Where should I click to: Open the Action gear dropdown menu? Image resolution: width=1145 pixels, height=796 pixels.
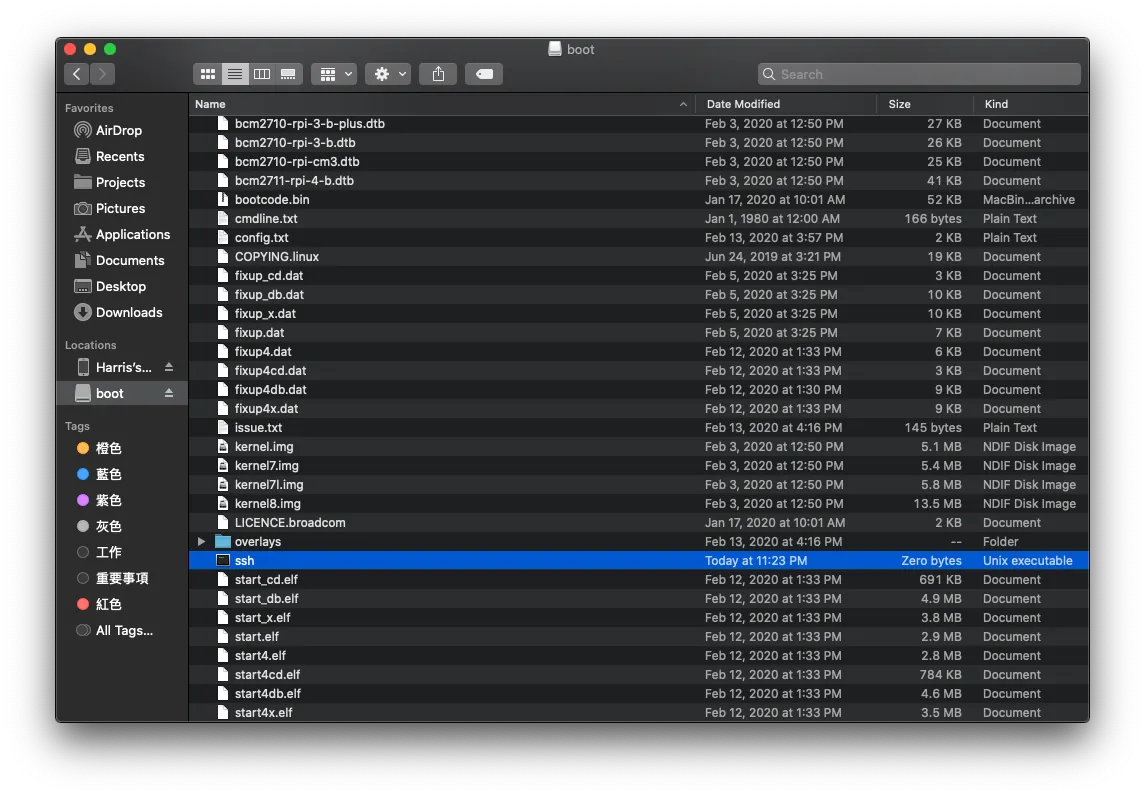tap(387, 74)
